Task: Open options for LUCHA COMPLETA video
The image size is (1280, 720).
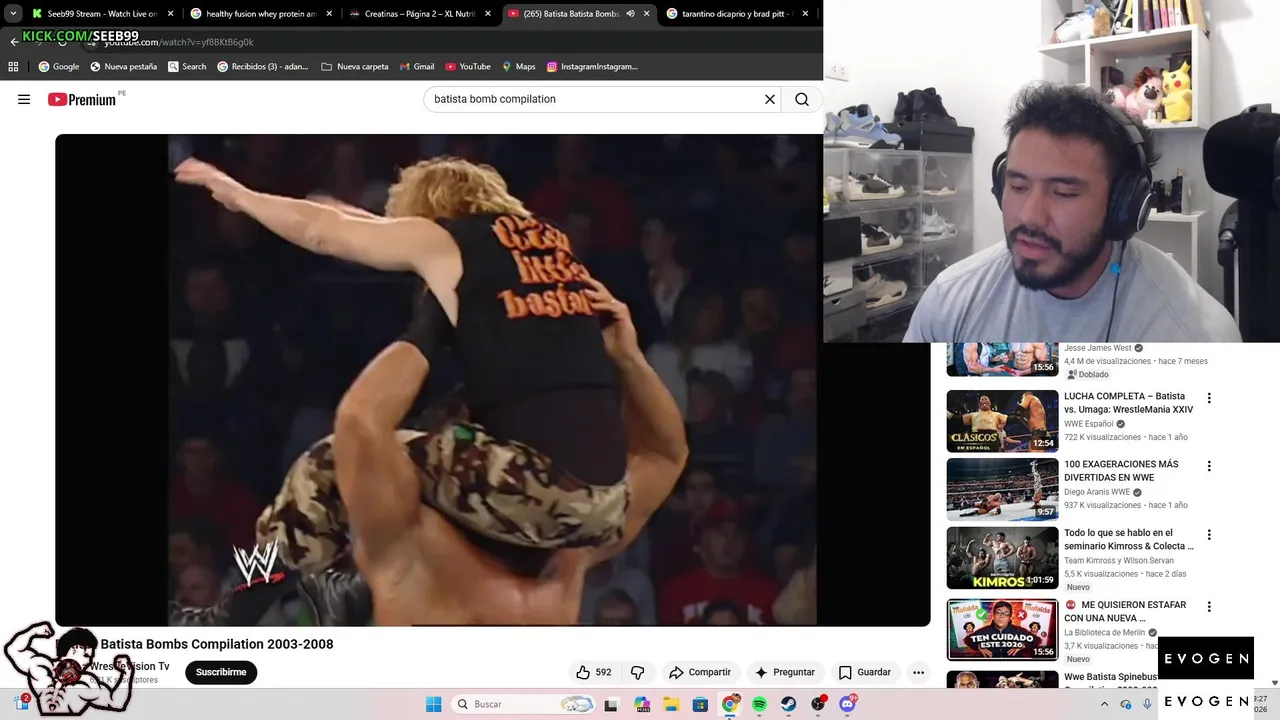Action: click(1209, 398)
